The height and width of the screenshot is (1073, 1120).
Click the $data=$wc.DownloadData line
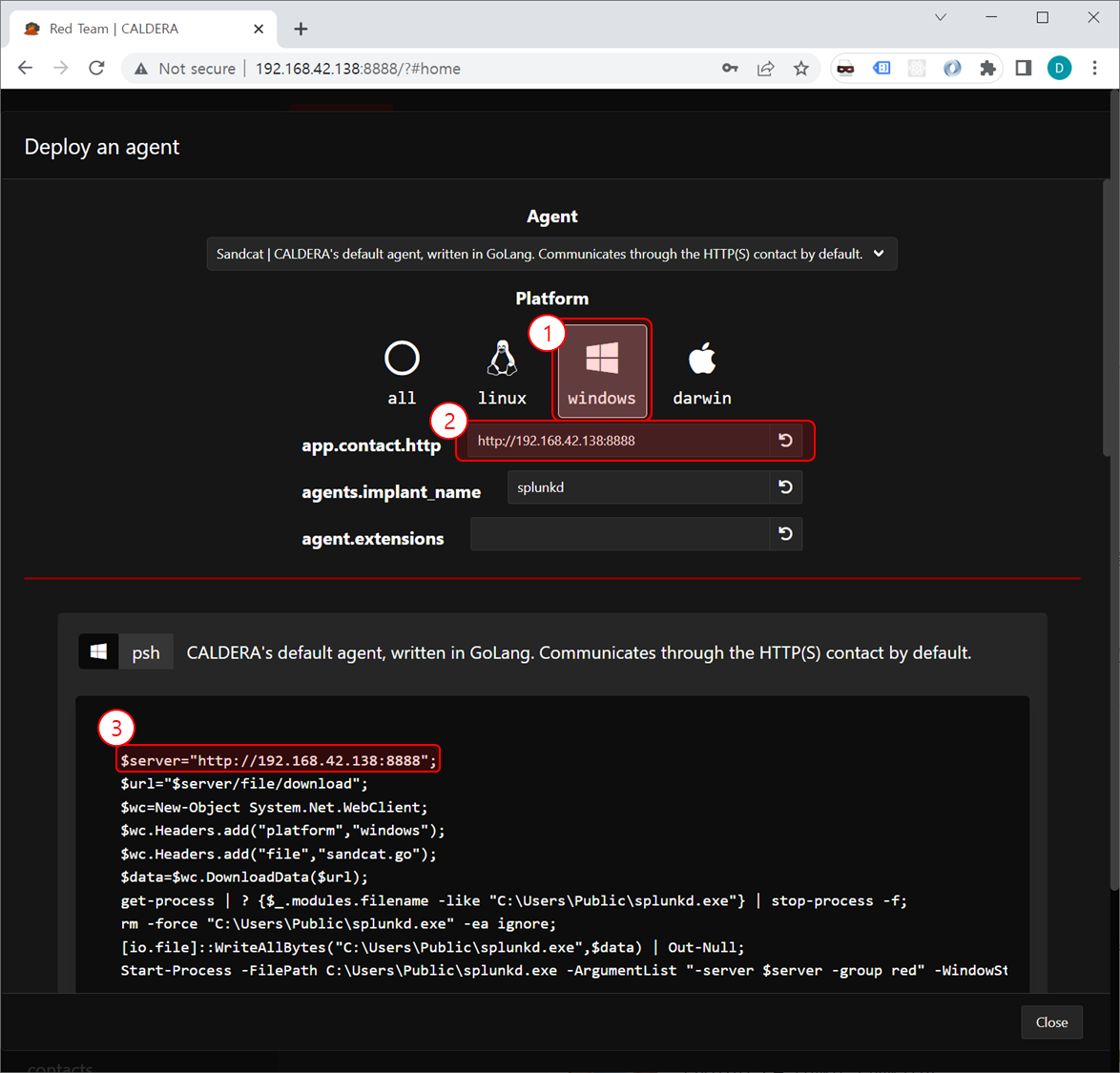click(x=244, y=877)
